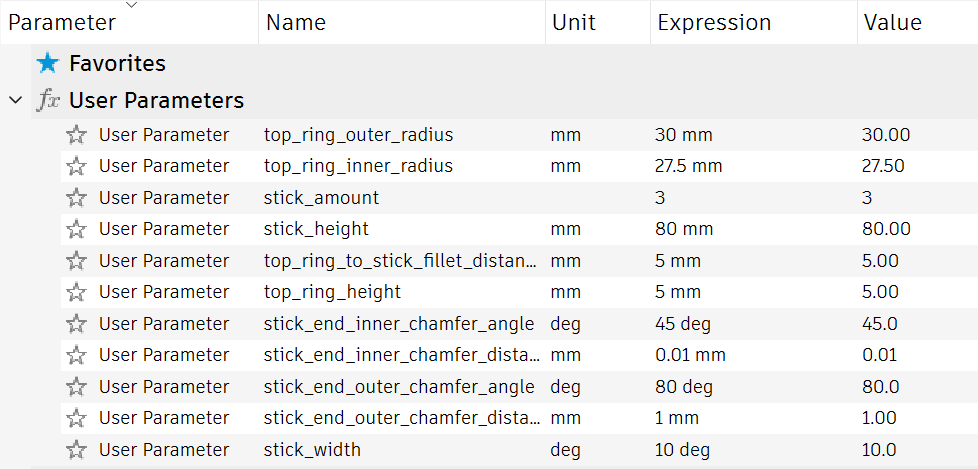The width and height of the screenshot is (978, 469).
Task: Sort by the Name column header
Action: click(296, 23)
